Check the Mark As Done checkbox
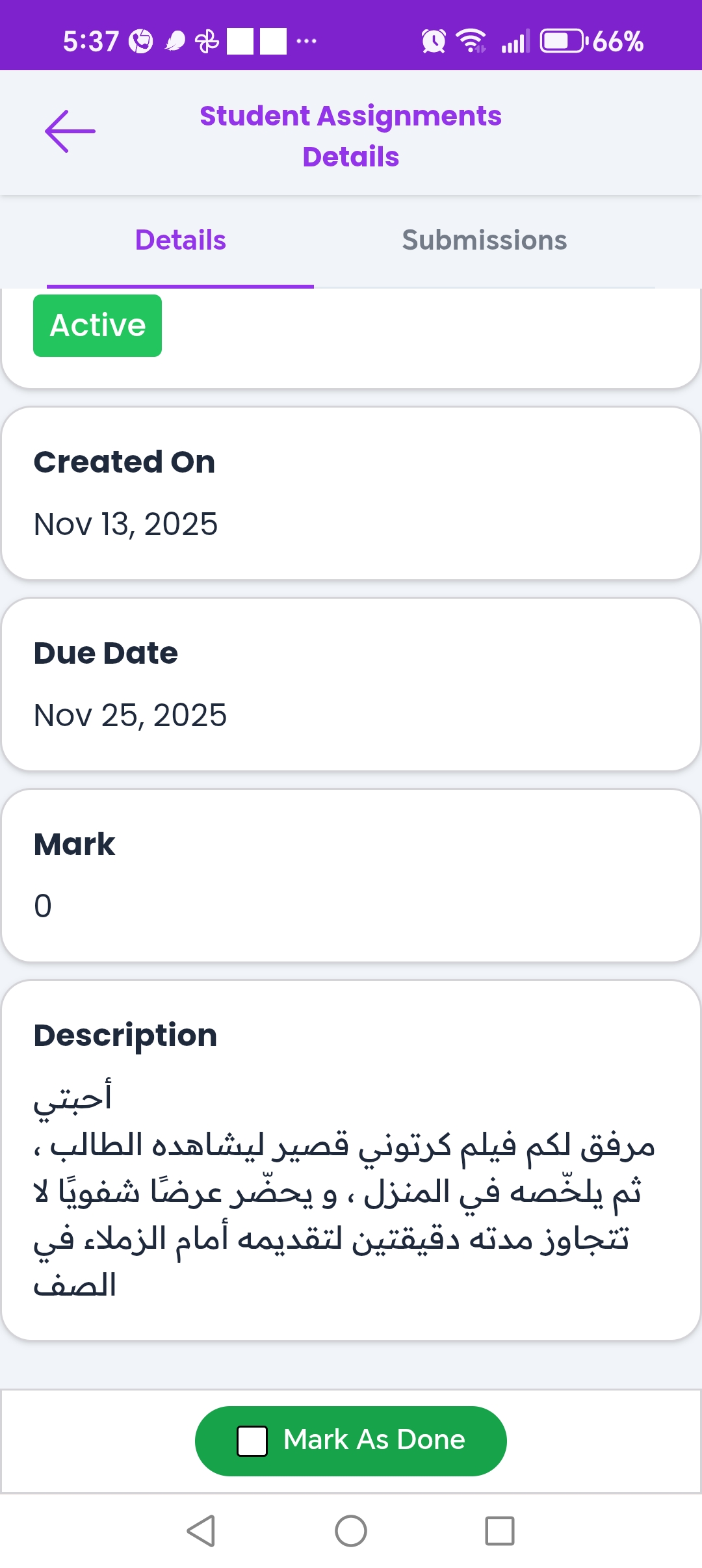Viewport: 702px width, 1568px height. coord(252,1441)
